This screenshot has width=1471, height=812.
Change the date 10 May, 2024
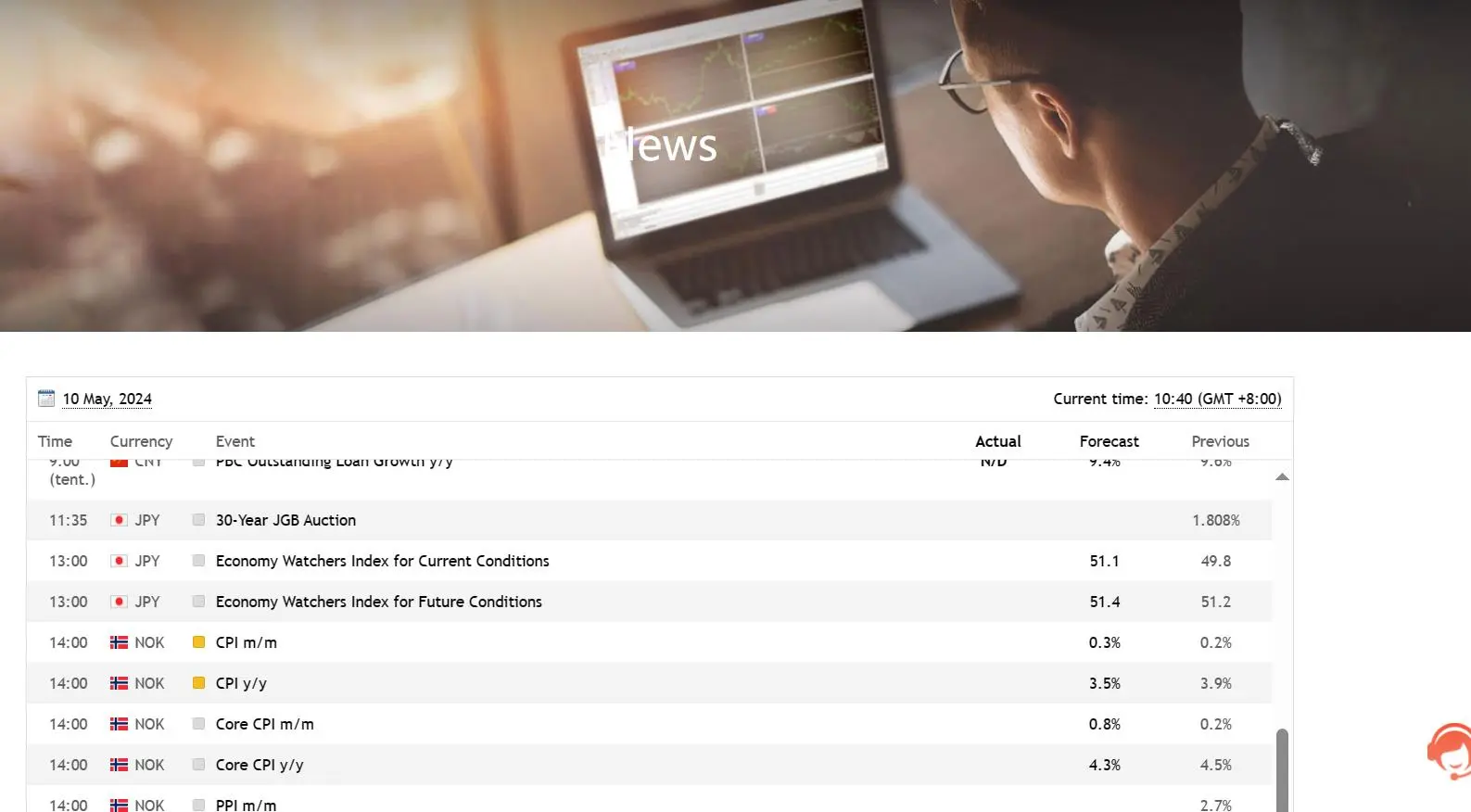pos(108,399)
